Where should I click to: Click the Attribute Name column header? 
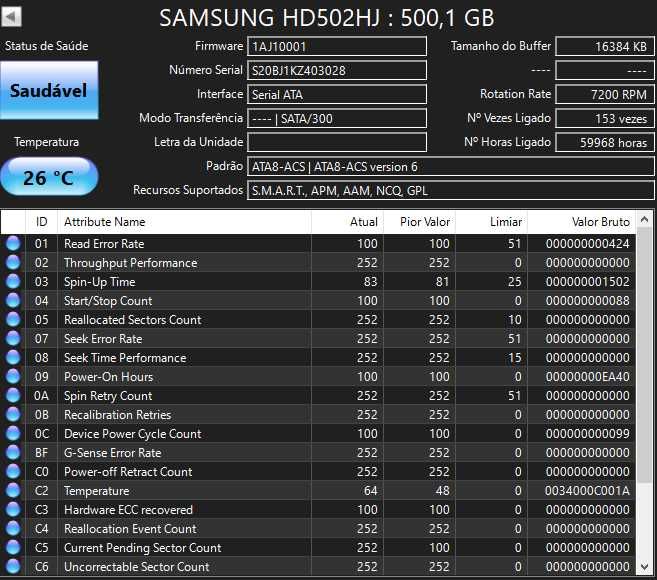(x=184, y=222)
